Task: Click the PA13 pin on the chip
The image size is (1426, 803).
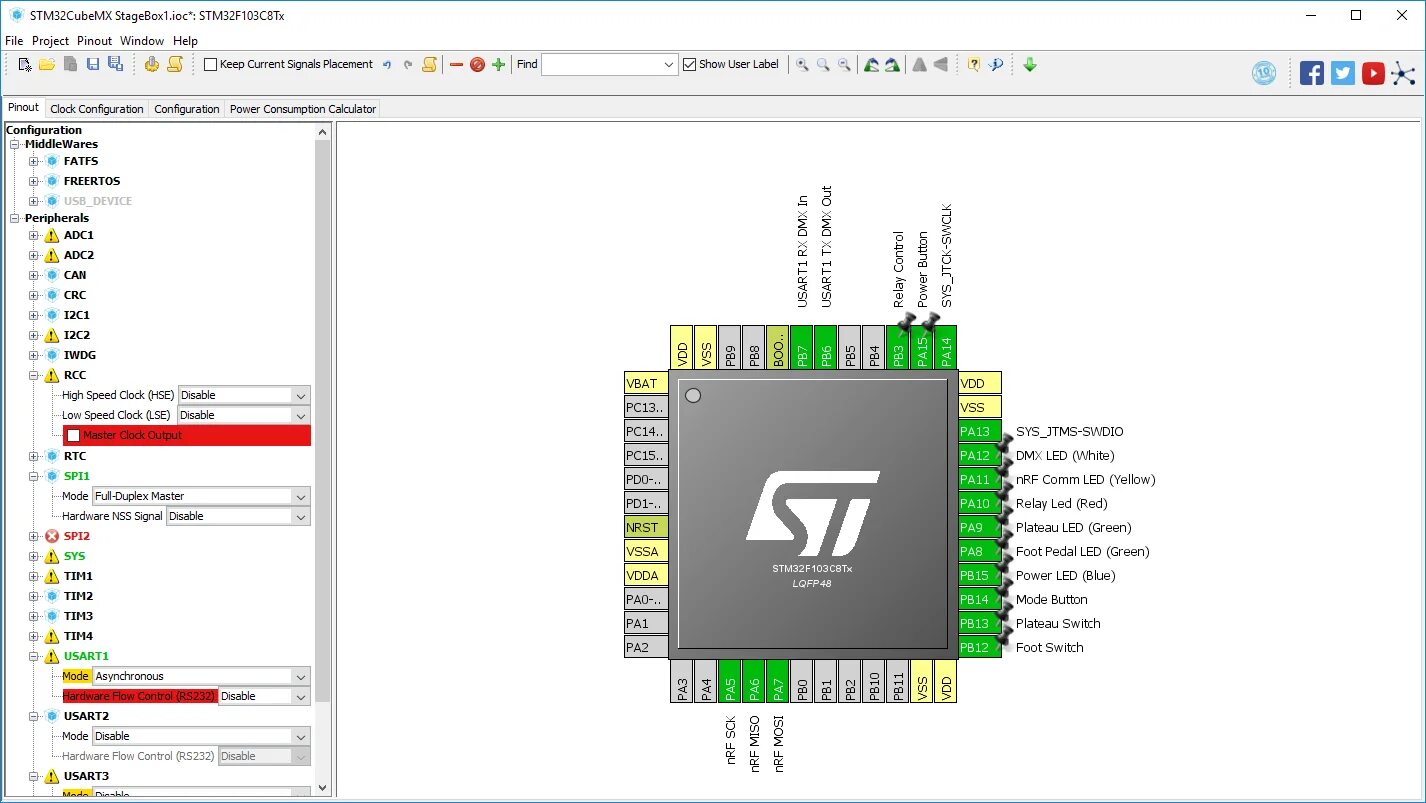Action: coord(979,431)
